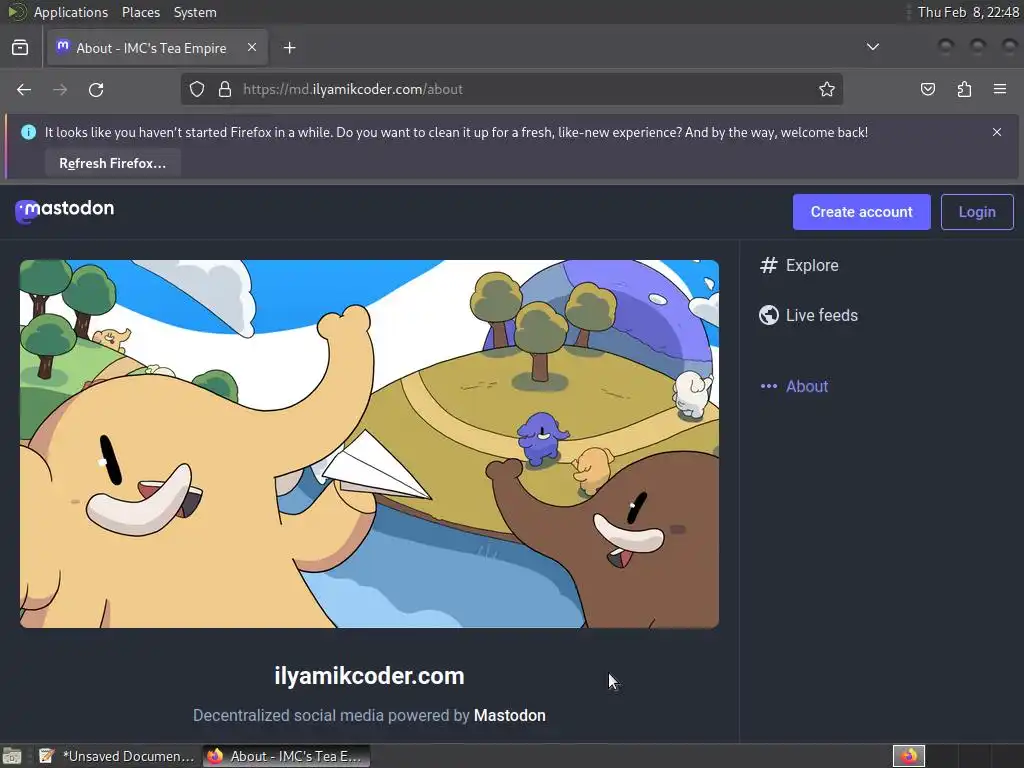Image resolution: width=1024 pixels, height=768 pixels.
Task: Click the three-dot About icon
Action: (769, 386)
